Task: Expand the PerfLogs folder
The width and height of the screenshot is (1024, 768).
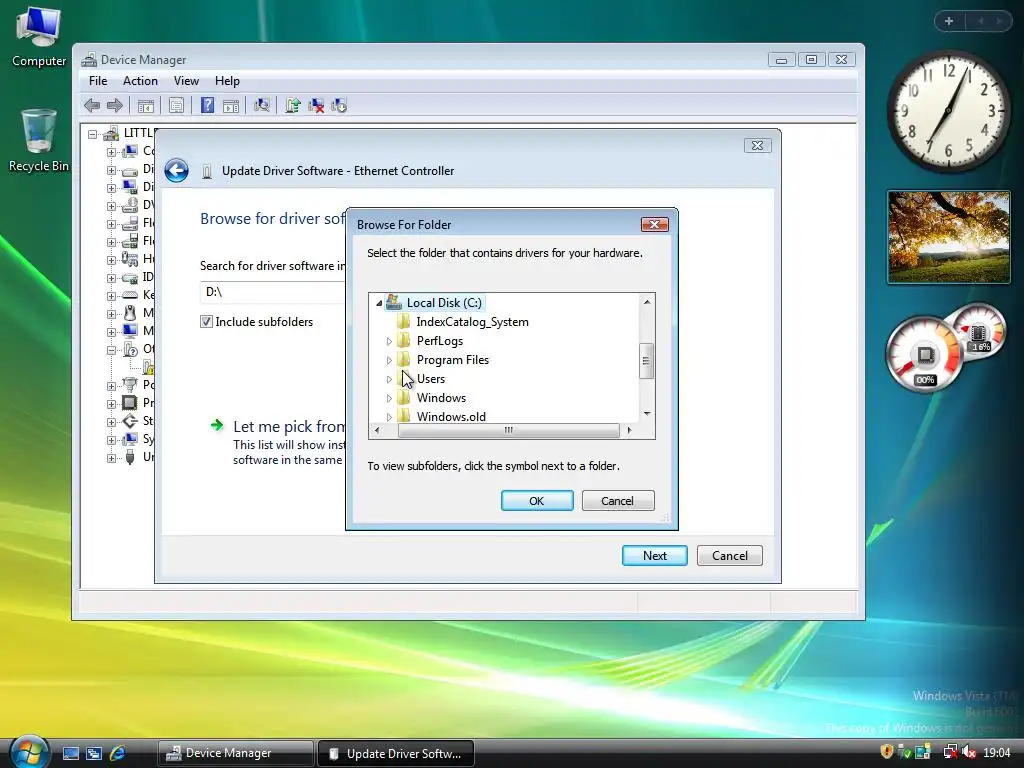Action: [389, 341]
